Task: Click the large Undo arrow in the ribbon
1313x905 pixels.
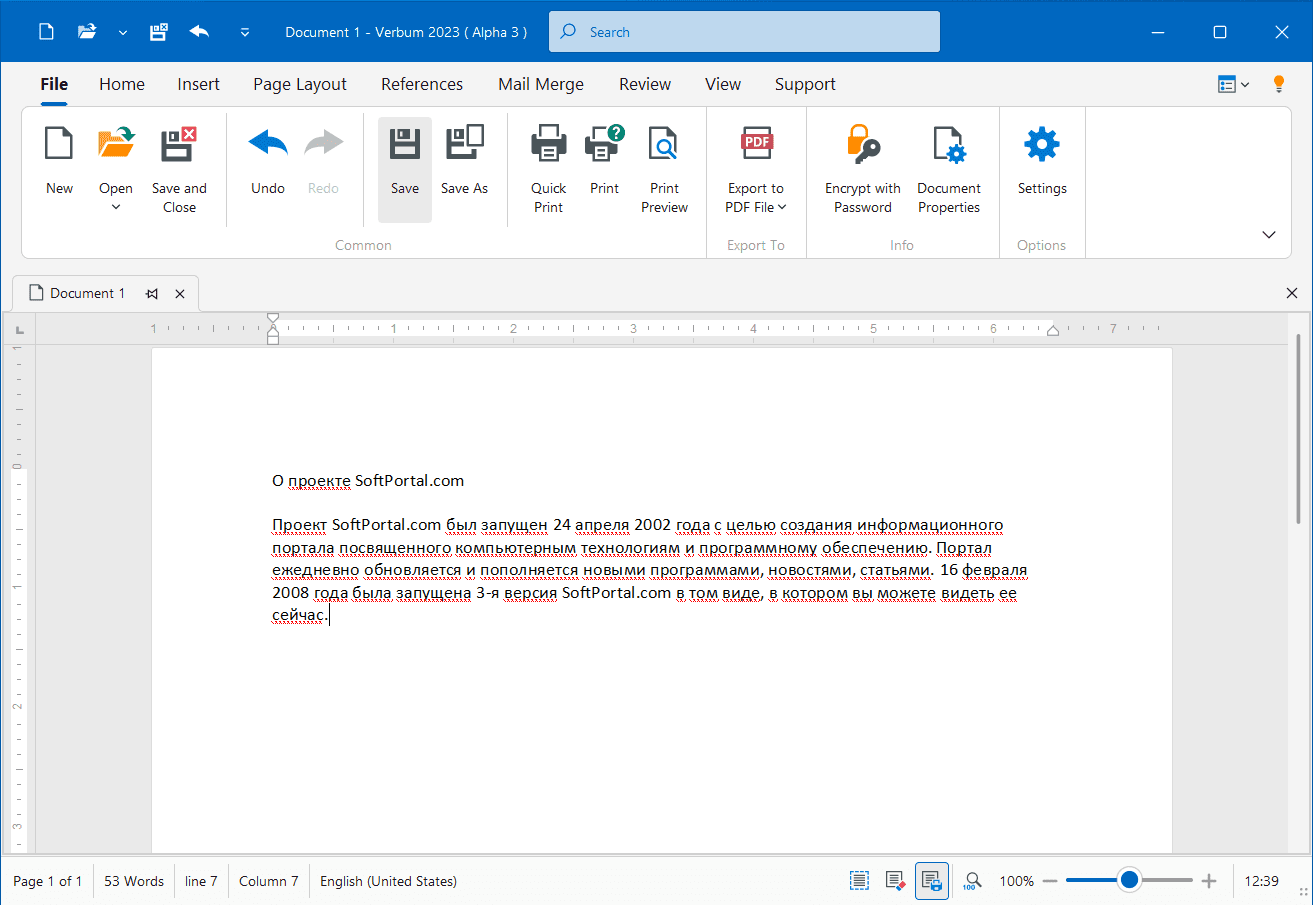Action: pos(268,144)
